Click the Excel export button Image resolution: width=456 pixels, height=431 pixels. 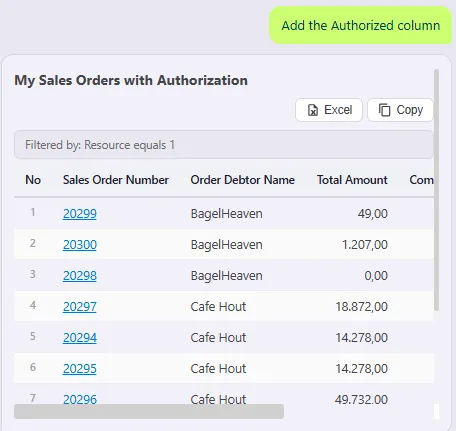coord(329,110)
